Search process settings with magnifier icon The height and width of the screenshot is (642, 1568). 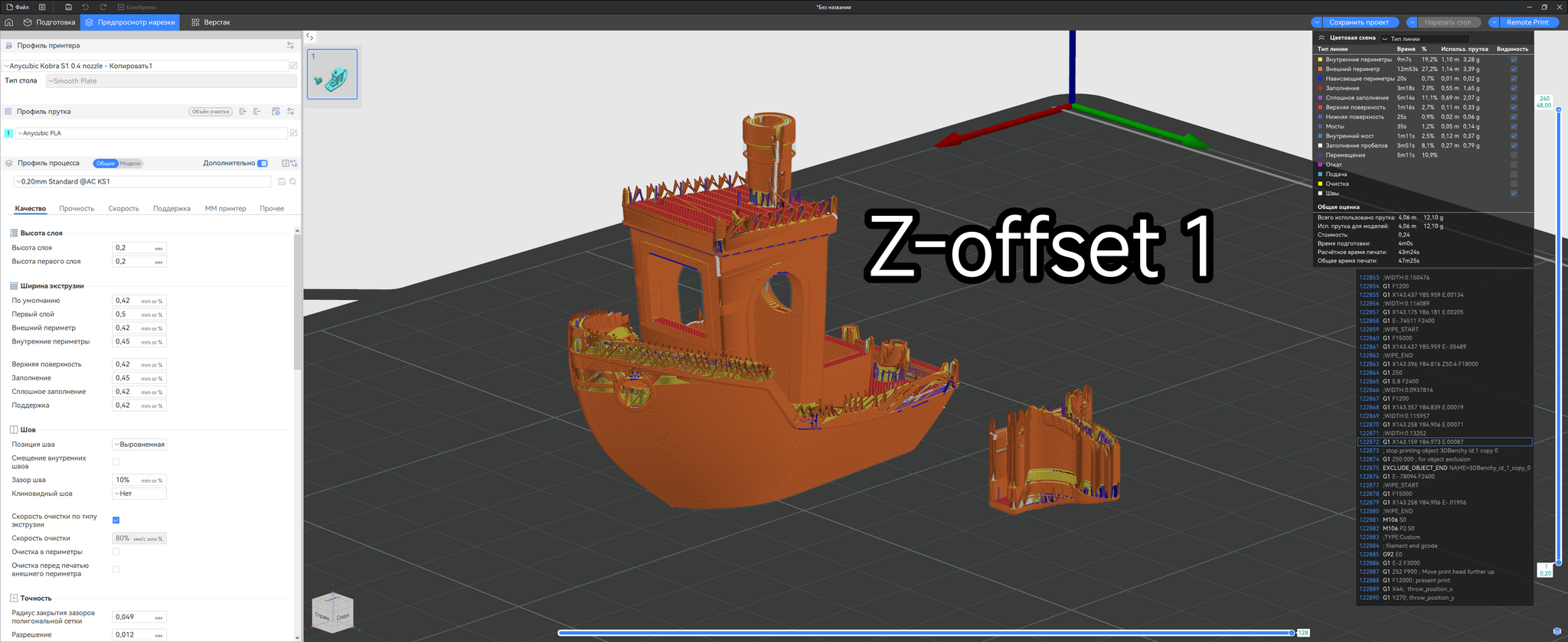[x=293, y=182]
